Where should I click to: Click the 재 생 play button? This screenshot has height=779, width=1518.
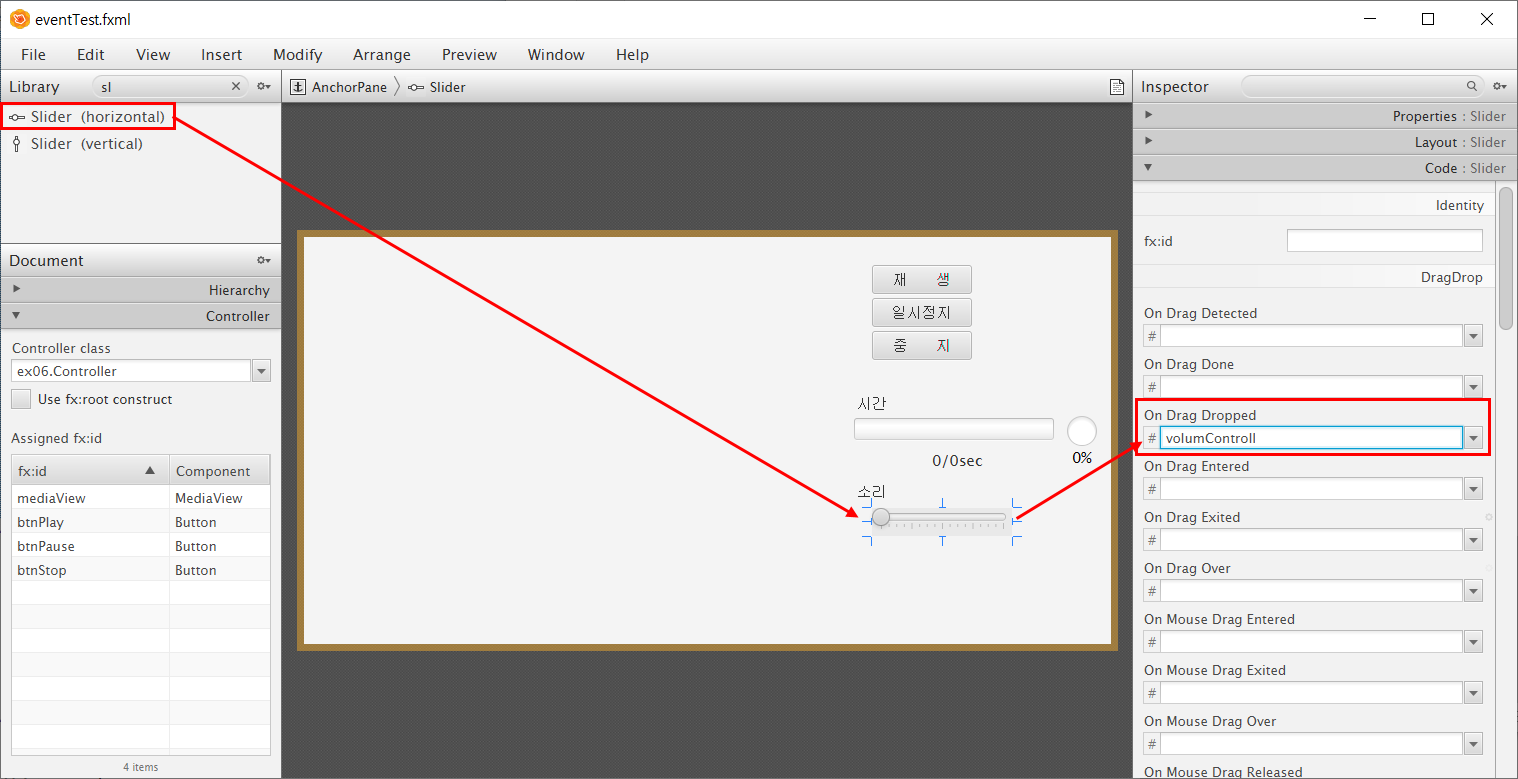(922, 280)
